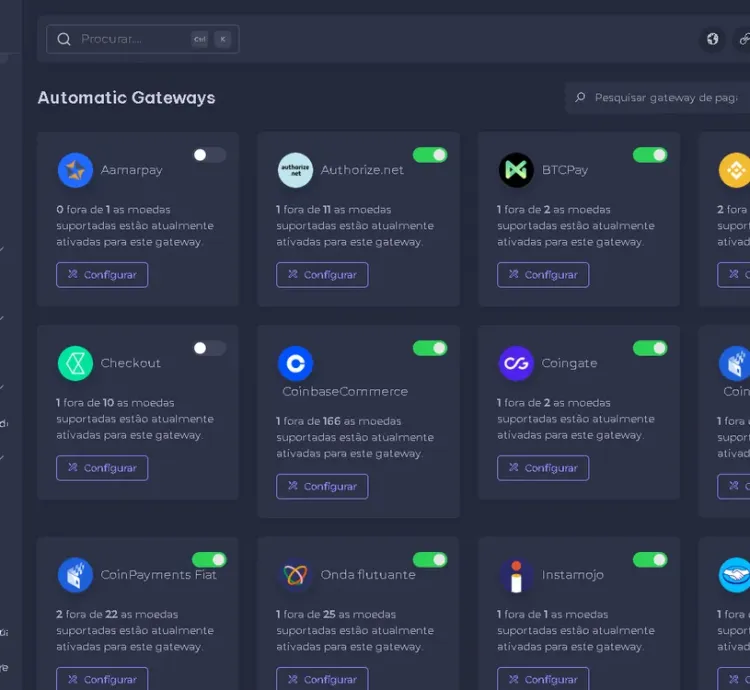750x690 pixels.
Task: Open Configurar for CoinbaseCommerce
Action: (x=322, y=487)
